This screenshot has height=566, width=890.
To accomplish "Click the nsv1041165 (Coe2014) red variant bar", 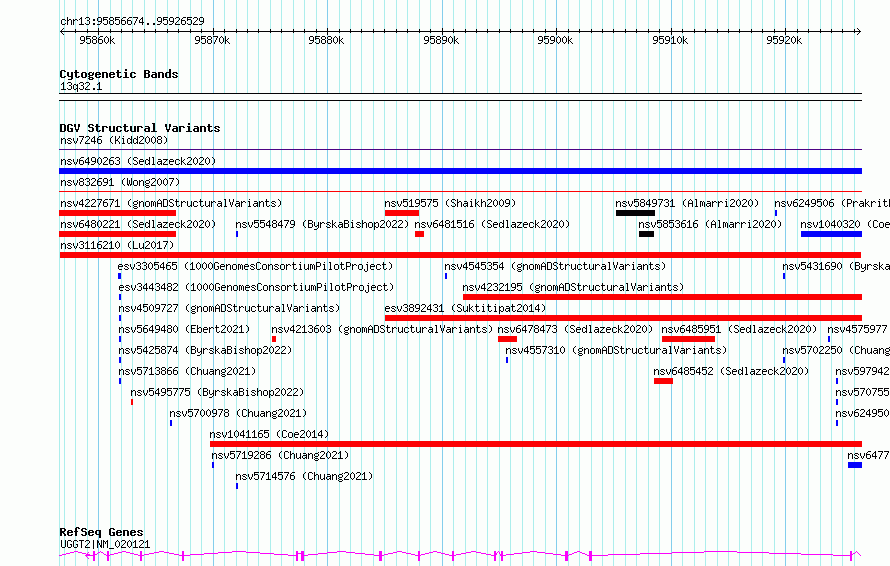I will tap(536, 444).
